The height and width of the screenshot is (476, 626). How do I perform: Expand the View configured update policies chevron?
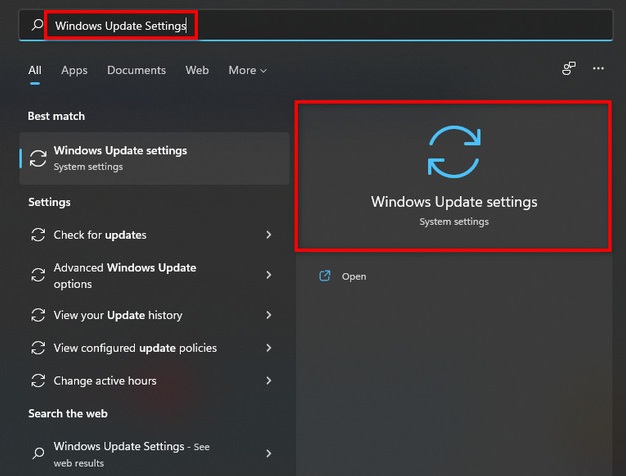(269, 348)
